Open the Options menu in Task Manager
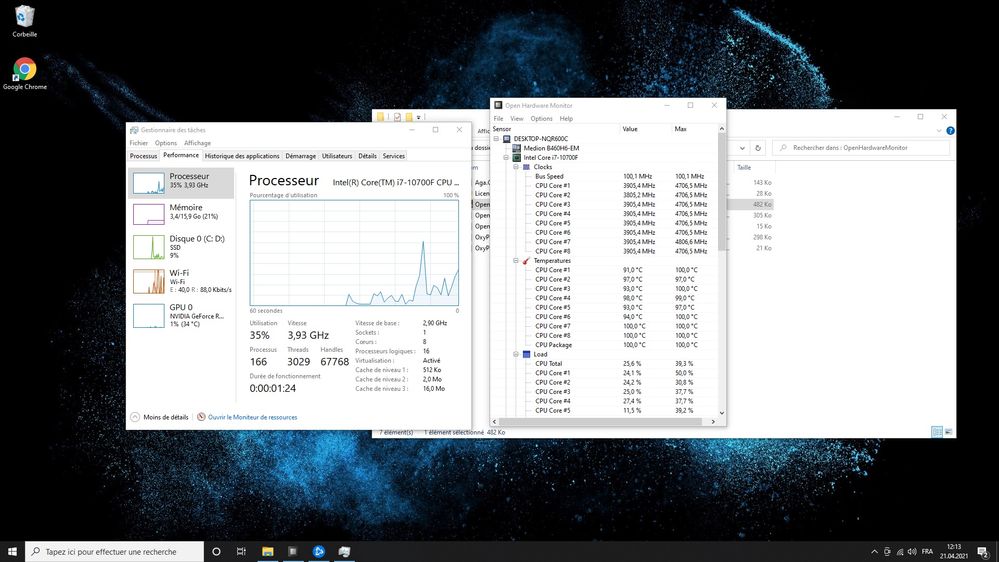Image resolution: width=999 pixels, height=562 pixels. click(166, 143)
